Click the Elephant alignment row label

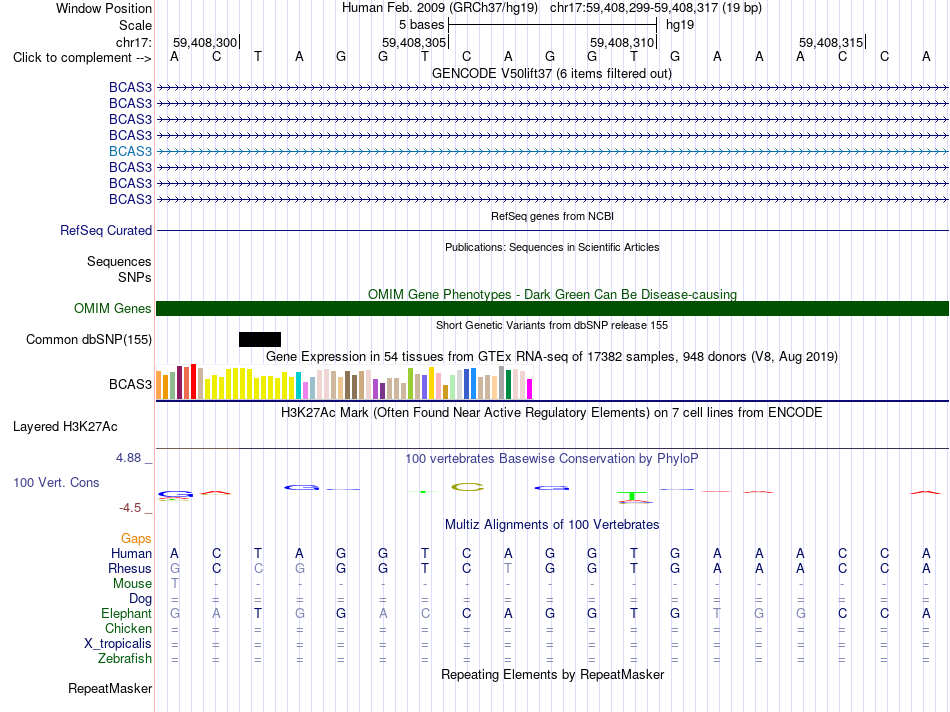126,613
